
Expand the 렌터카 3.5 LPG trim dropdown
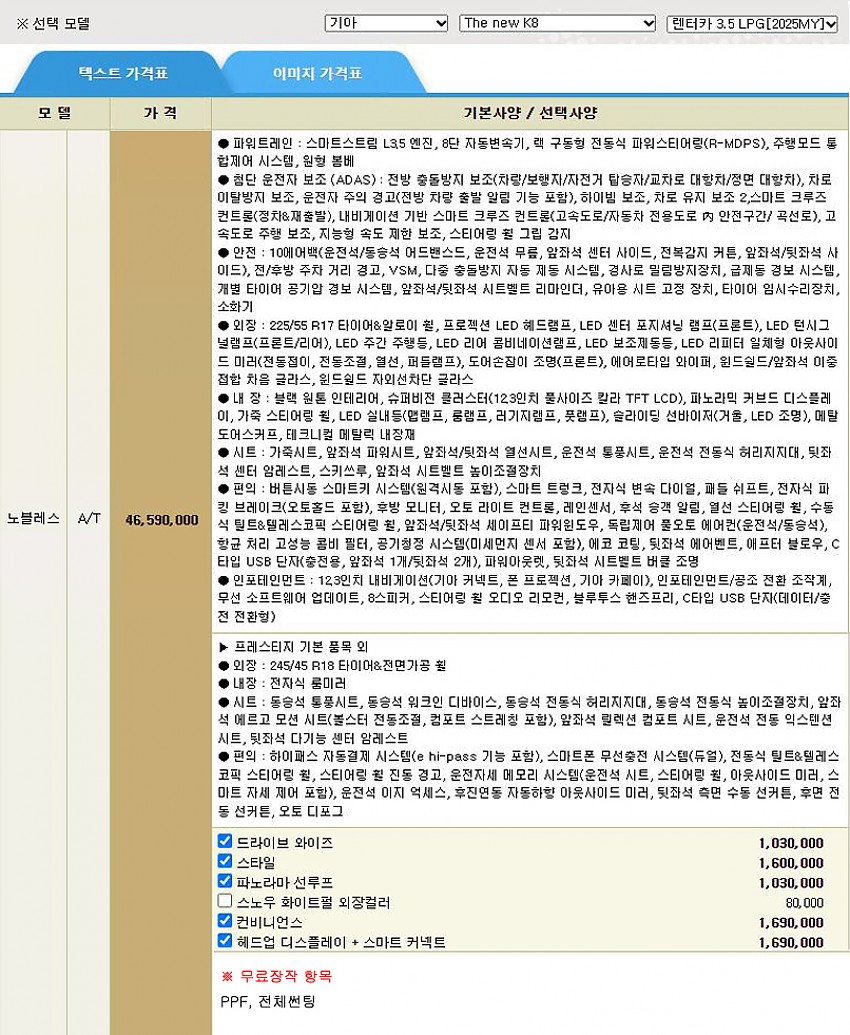tap(751, 23)
